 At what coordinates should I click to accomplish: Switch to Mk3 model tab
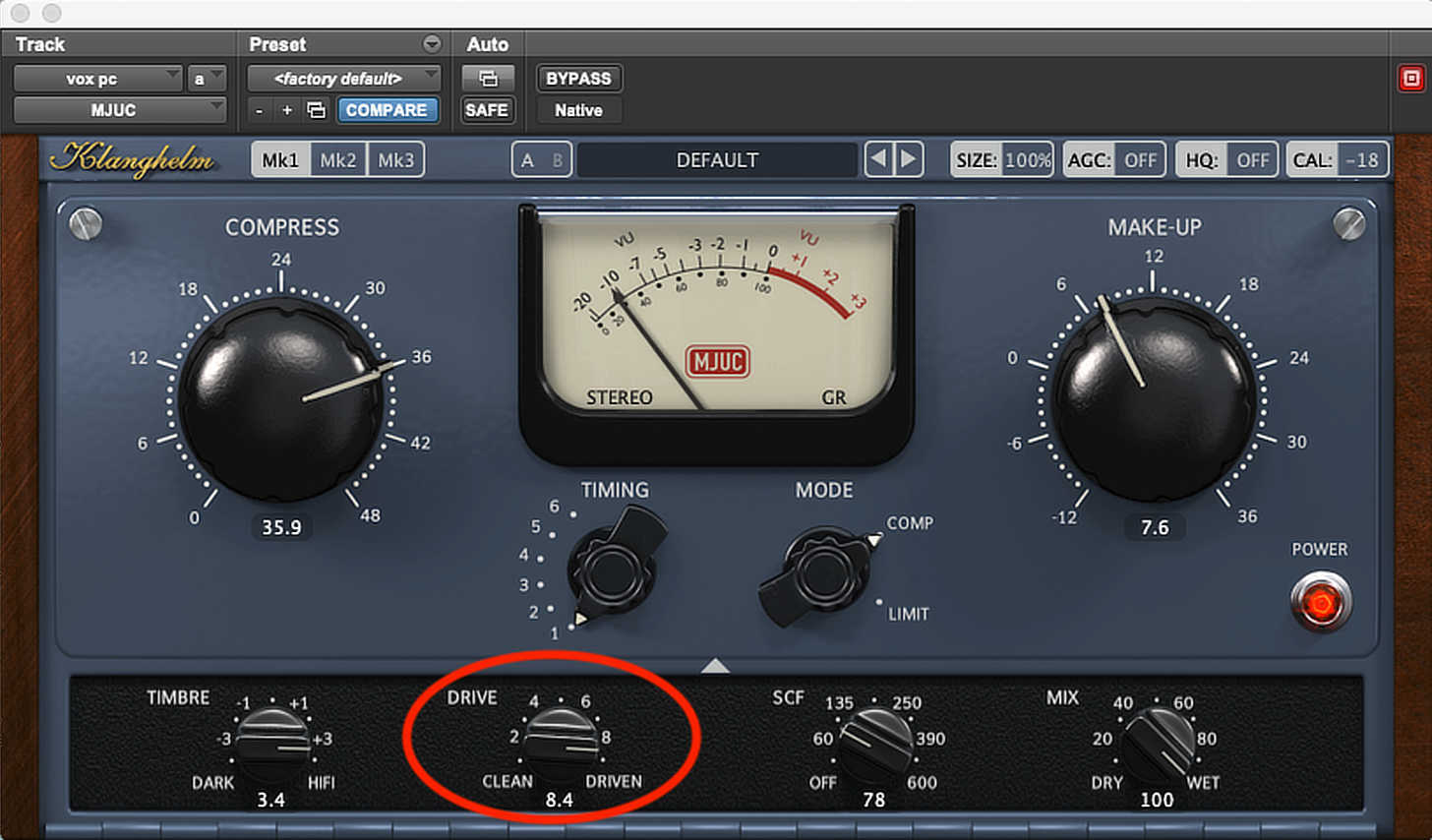click(x=396, y=159)
